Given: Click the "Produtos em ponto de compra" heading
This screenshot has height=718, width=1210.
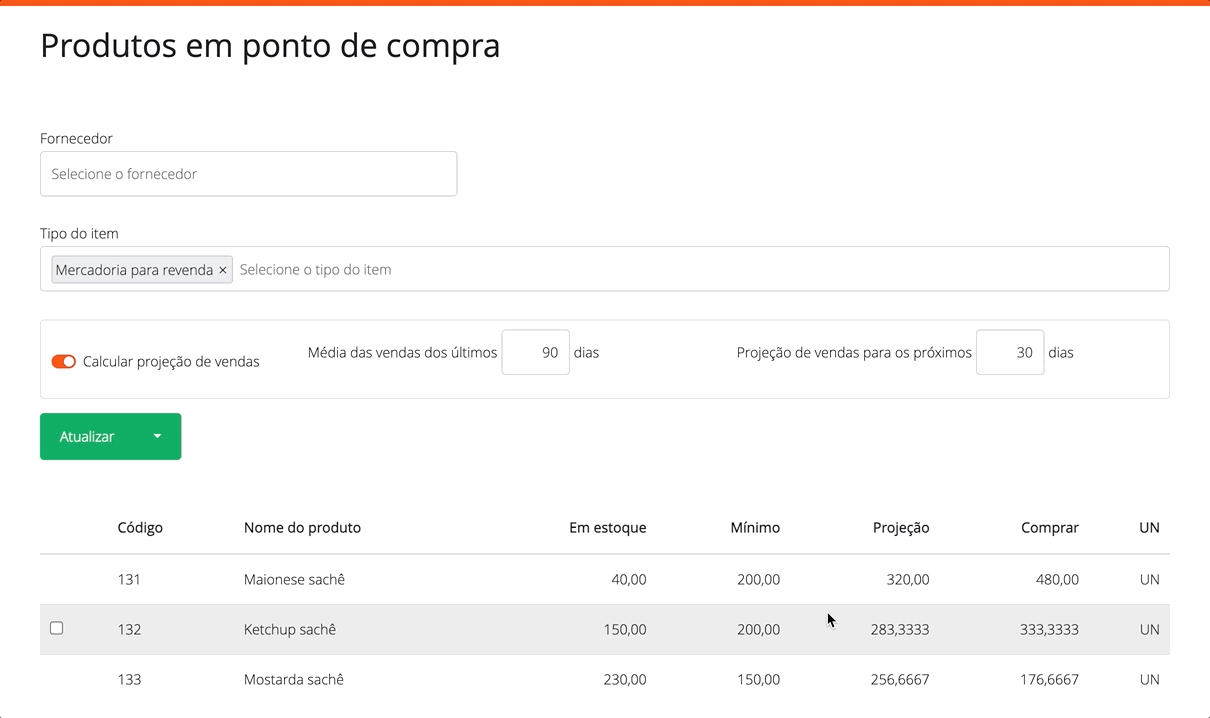Looking at the screenshot, I should [270, 45].
